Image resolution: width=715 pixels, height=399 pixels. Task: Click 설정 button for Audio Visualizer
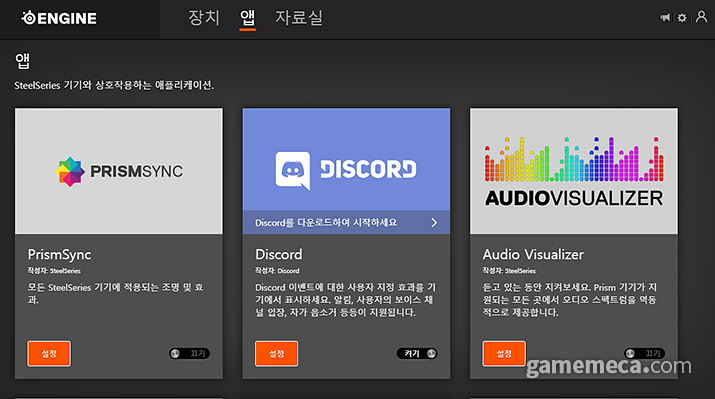coord(504,353)
